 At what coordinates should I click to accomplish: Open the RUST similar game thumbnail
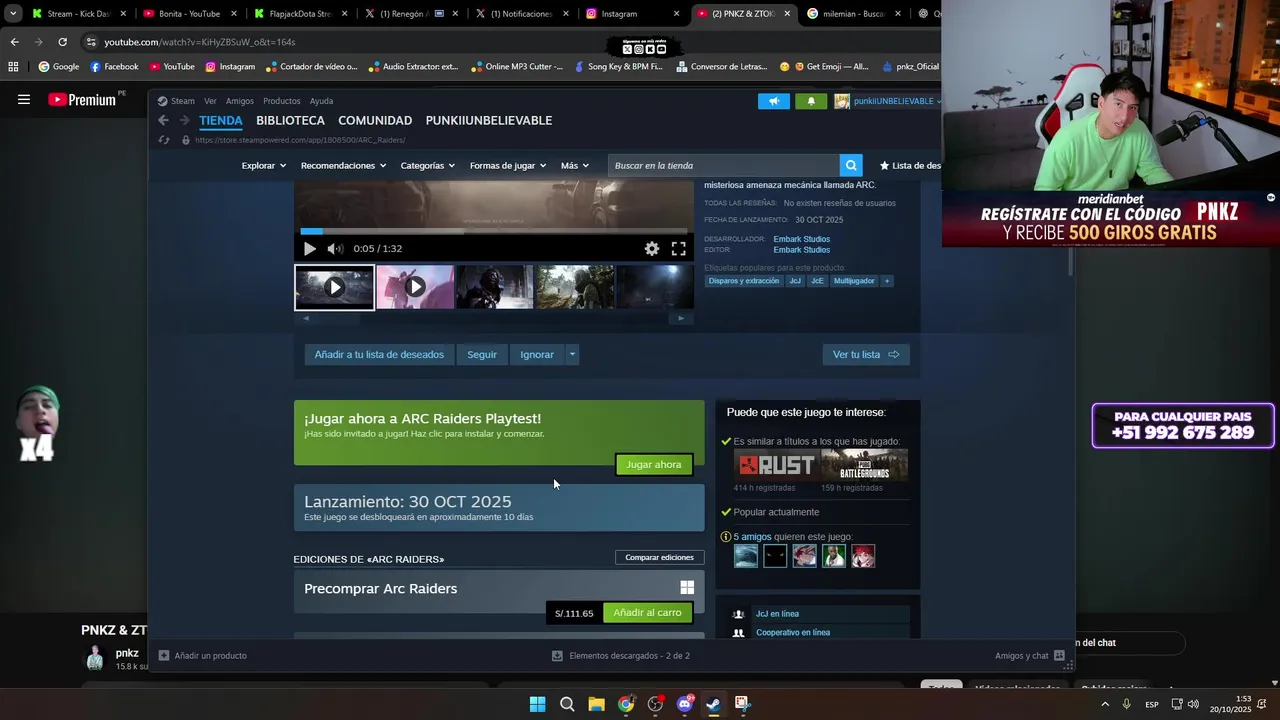pyautogui.click(x=776, y=465)
